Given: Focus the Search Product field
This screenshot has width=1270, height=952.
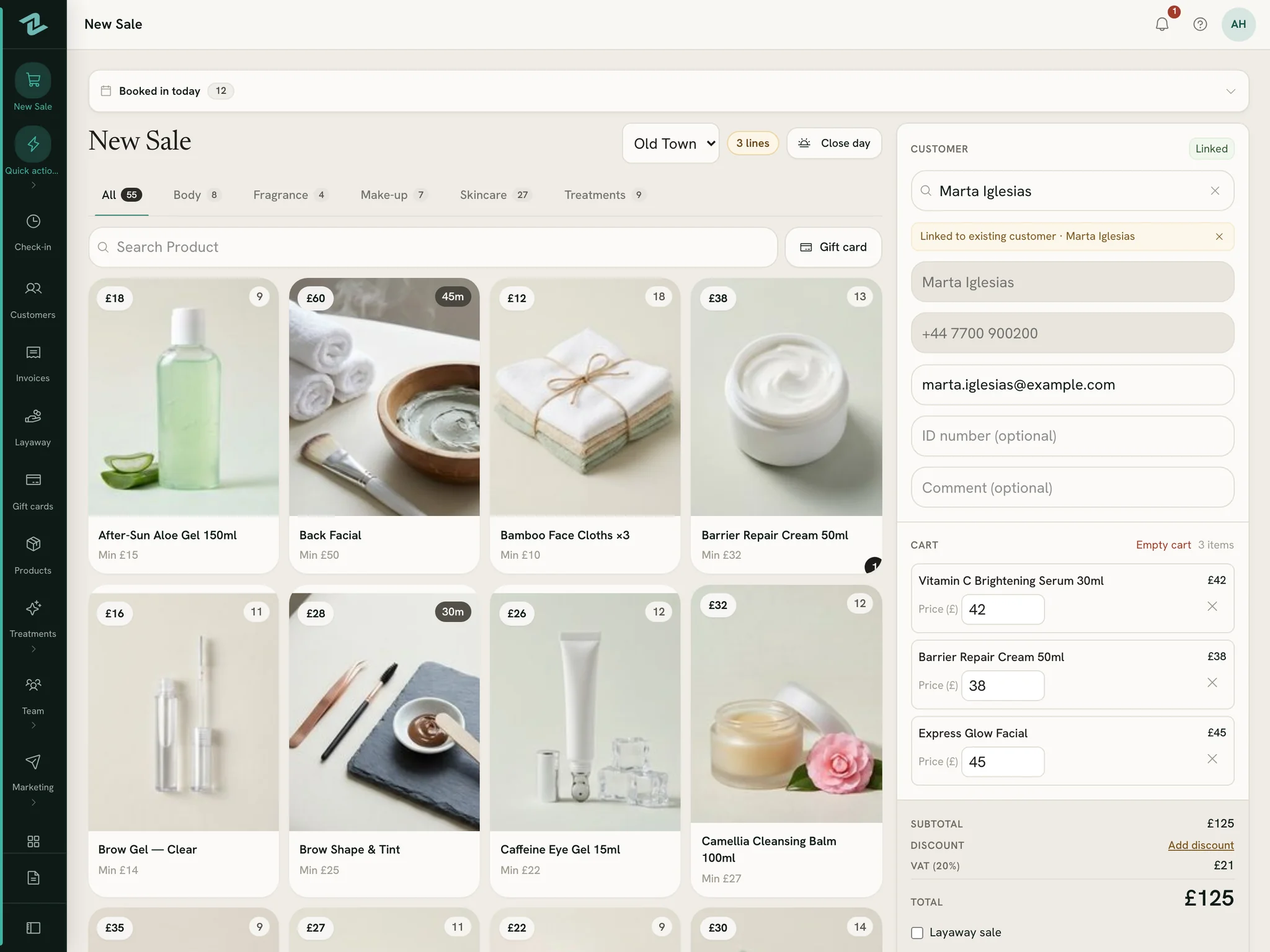Looking at the screenshot, I should click(433, 247).
